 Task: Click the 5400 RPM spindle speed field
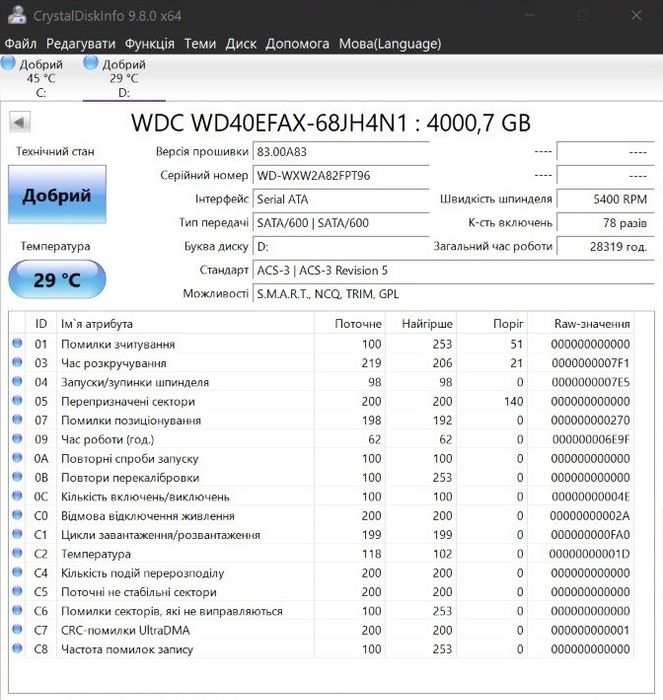tap(605, 199)
